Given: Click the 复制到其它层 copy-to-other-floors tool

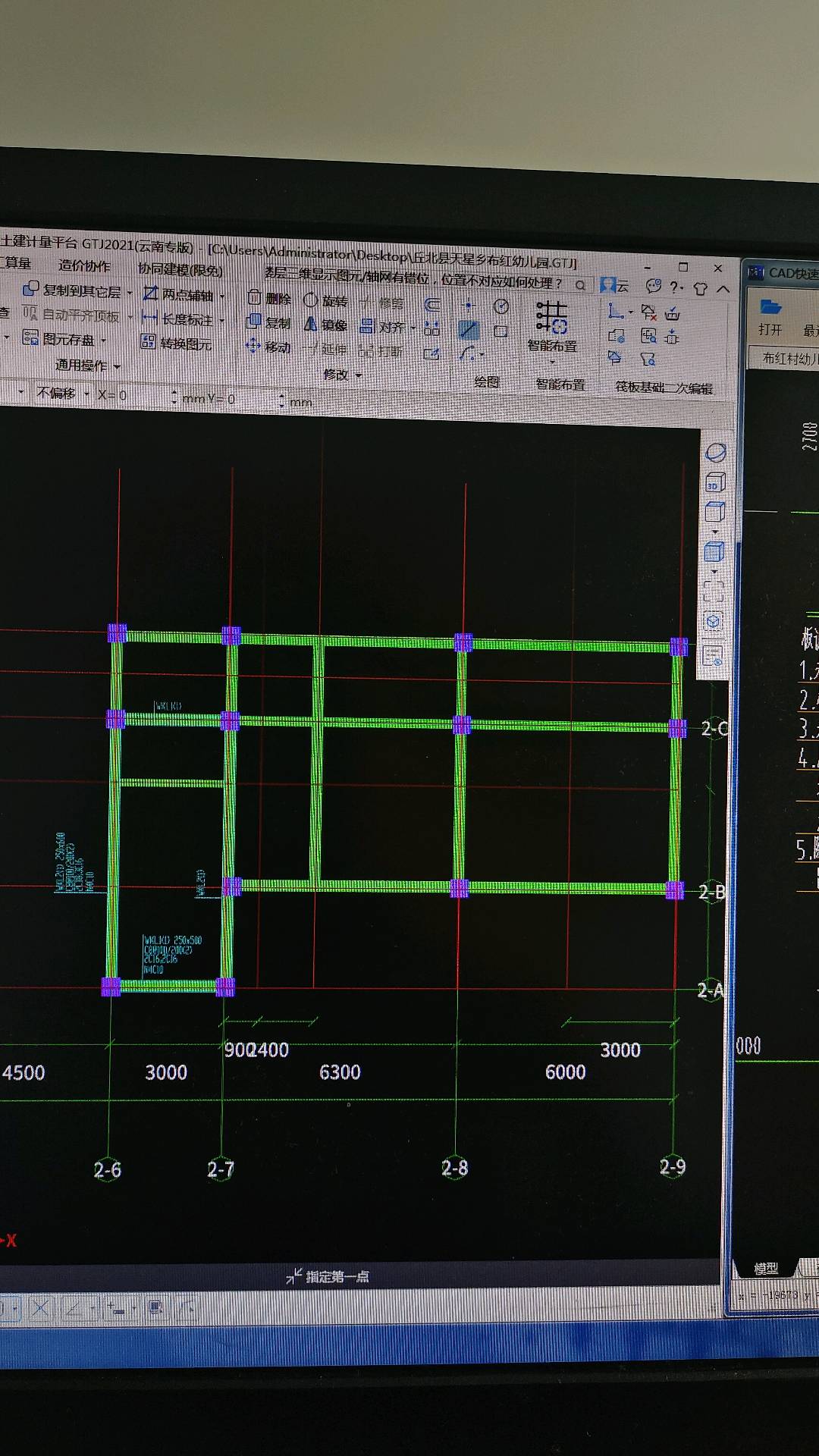Looking at the screenshot, I should pyautogui.click(x=72, y=290).
